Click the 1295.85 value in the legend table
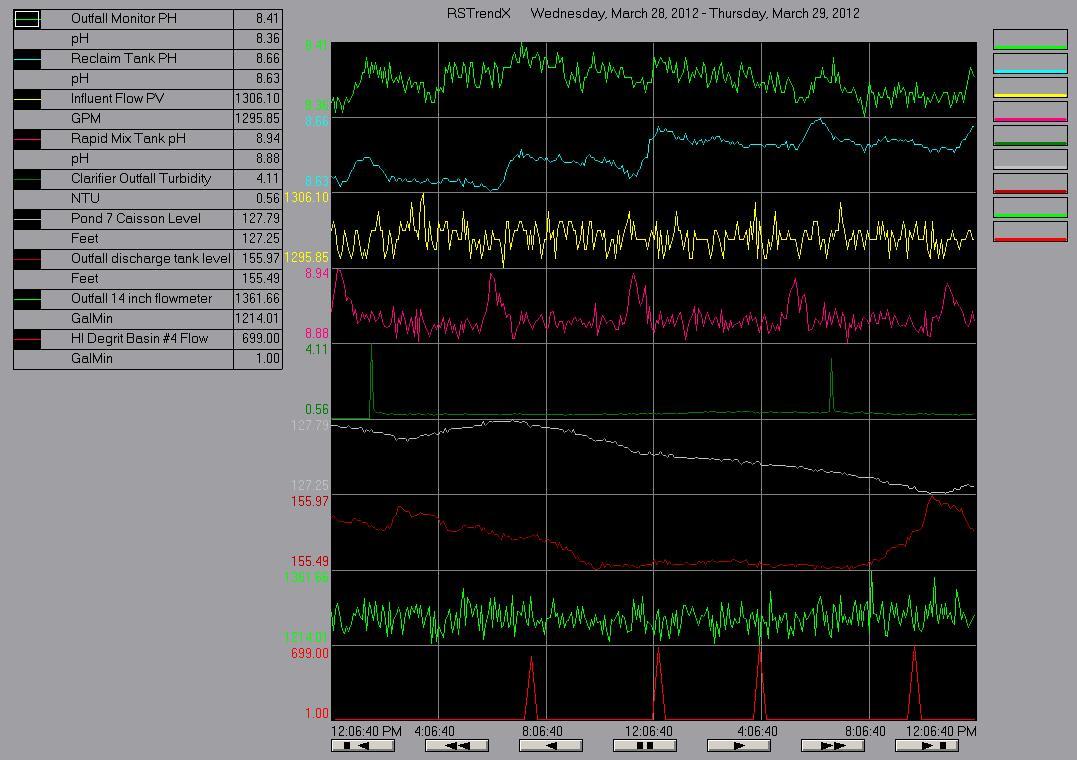The image size is (1077, 760). pos(258,118)
